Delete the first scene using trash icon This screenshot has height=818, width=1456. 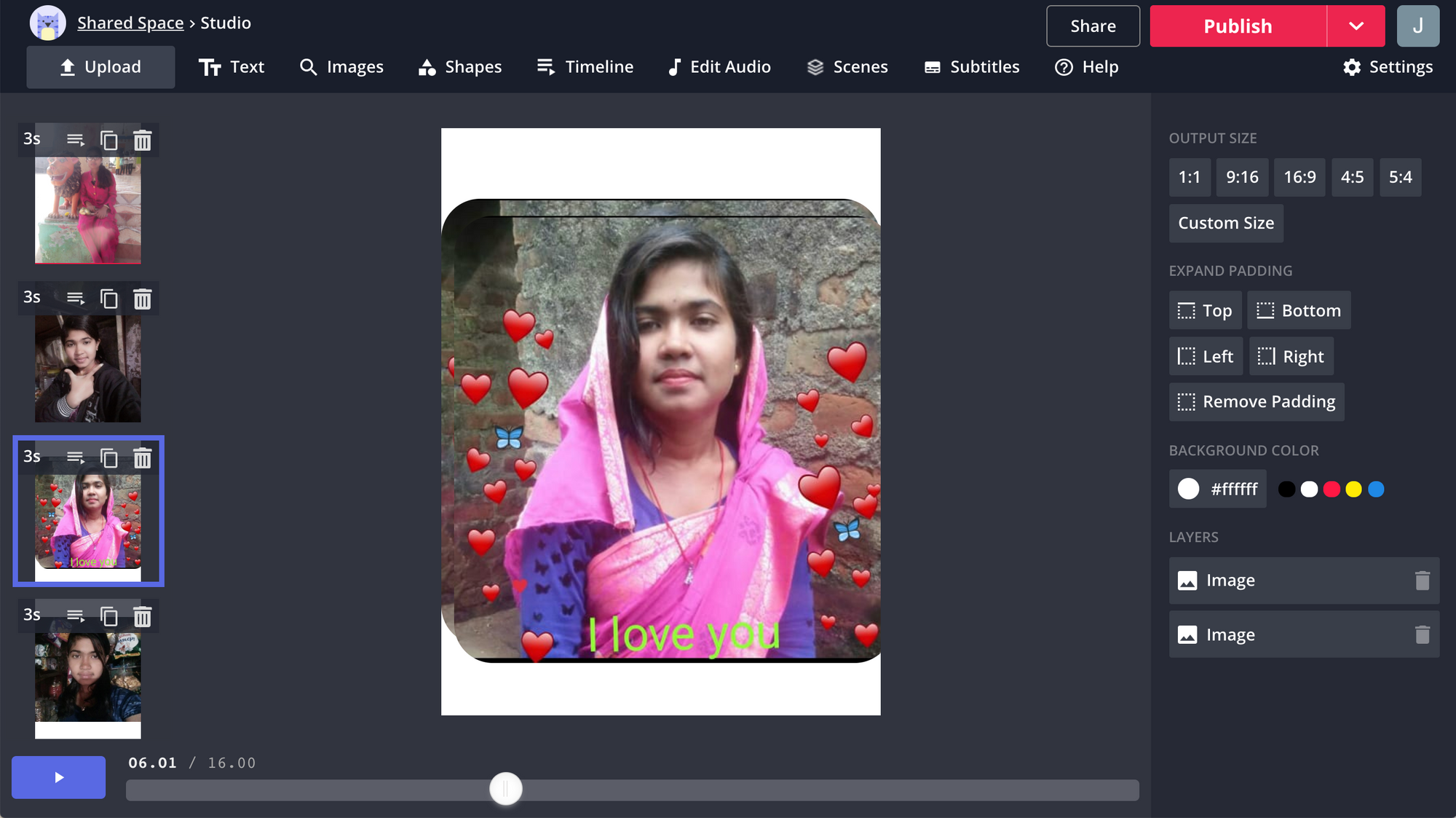143,140
